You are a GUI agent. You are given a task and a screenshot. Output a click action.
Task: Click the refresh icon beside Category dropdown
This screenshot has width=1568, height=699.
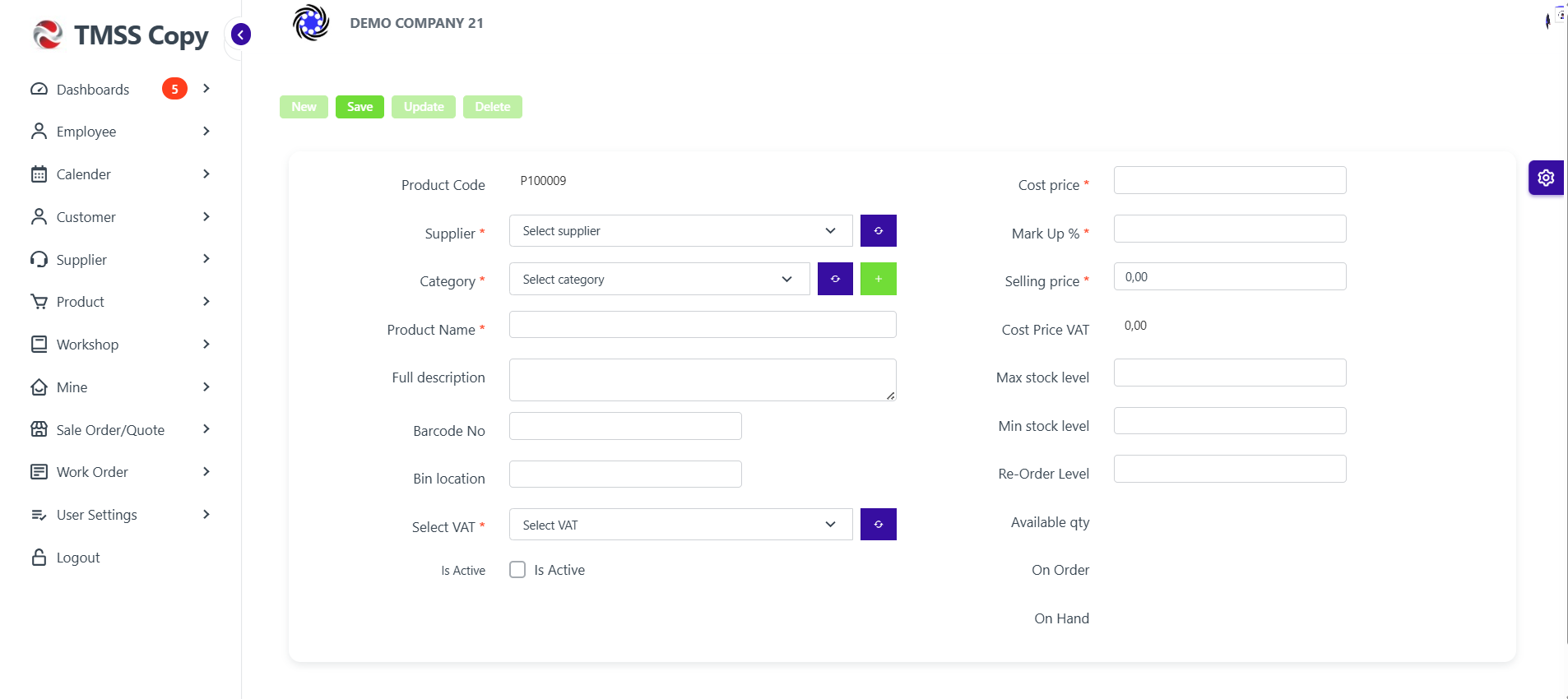[x=835, y=279]
